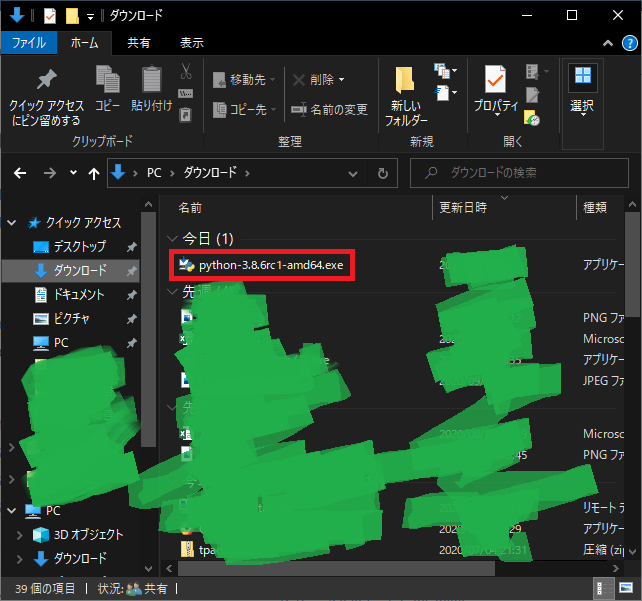
Task: Click the ダウンロードの検索 search box
Action: pyautogui.click(x=519, y=173)
